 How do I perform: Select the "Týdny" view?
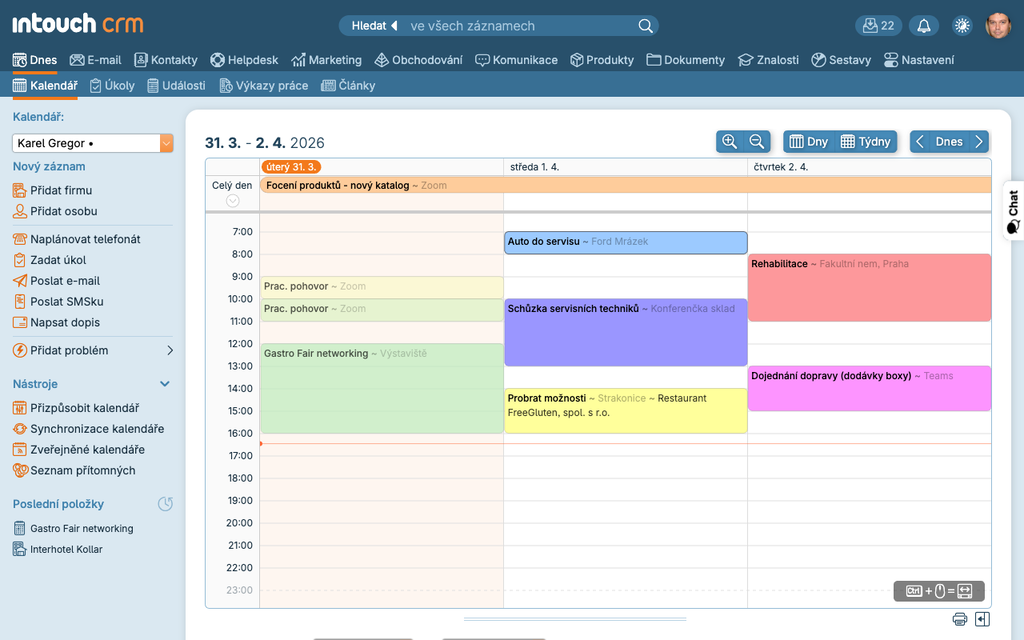866,141
